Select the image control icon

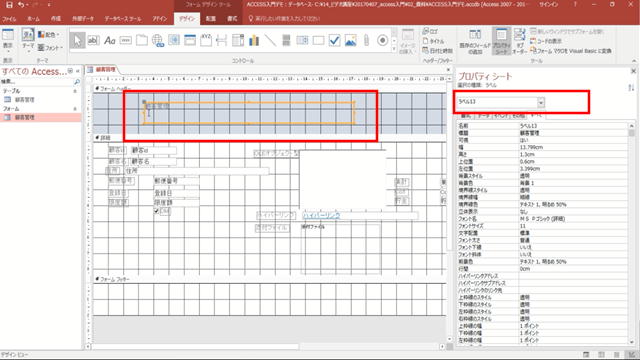350,40
